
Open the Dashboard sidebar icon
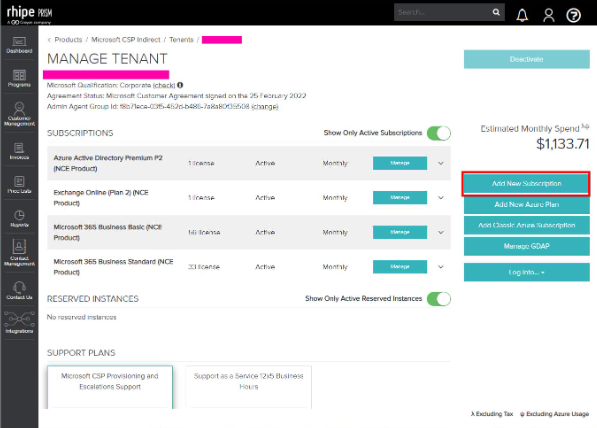[19, 45]
